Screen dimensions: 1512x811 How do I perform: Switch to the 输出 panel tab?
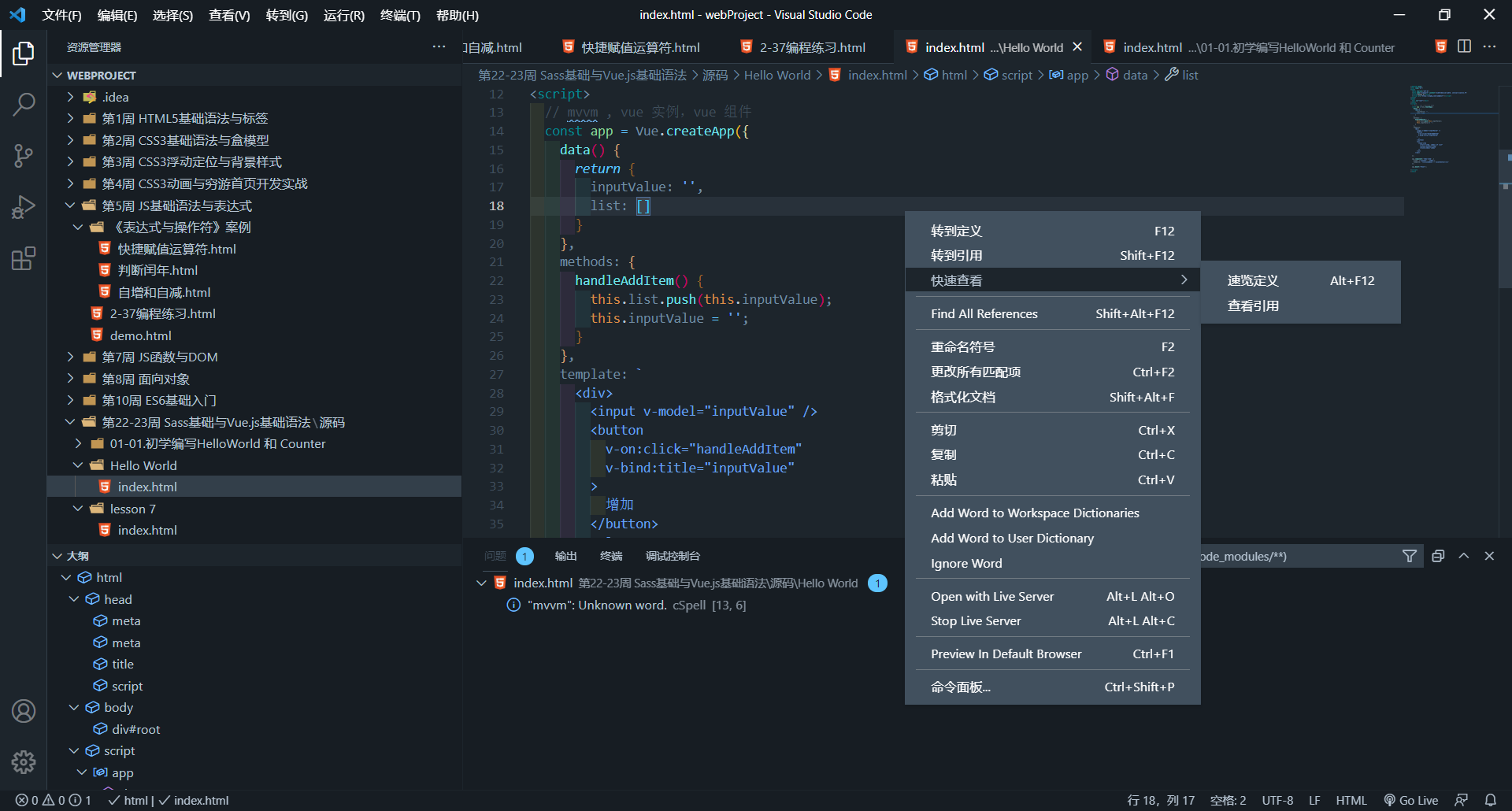click(x=565, y=556)
